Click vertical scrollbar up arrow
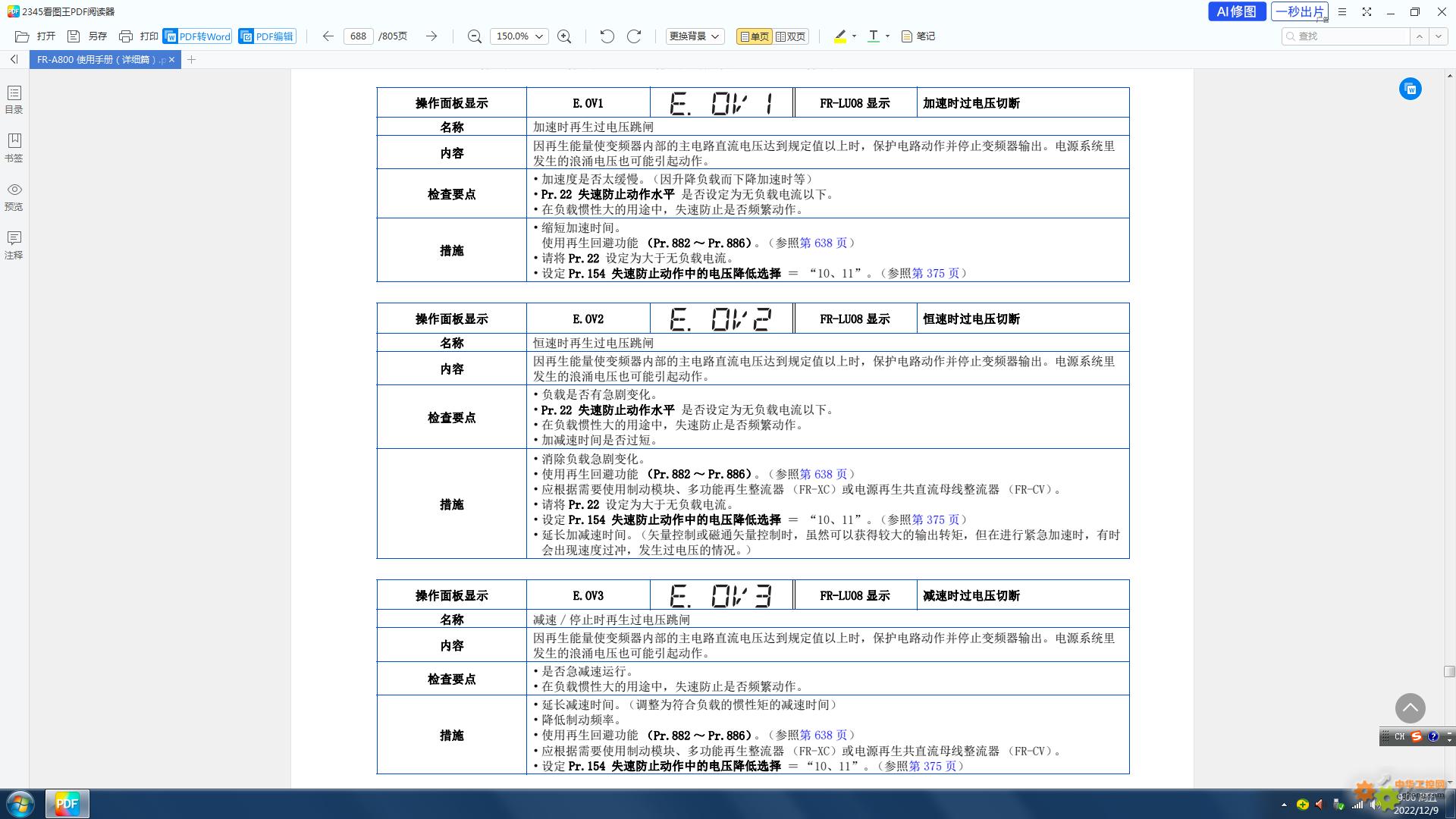 tap(1449, 75)
